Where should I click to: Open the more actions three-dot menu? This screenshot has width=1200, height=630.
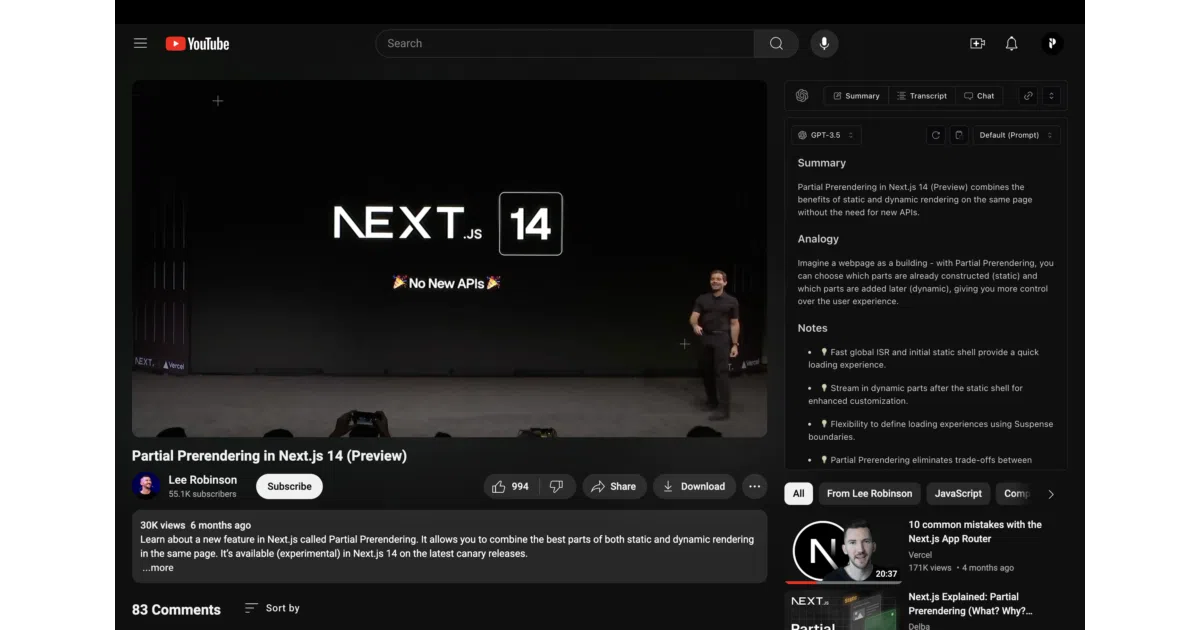754,486
